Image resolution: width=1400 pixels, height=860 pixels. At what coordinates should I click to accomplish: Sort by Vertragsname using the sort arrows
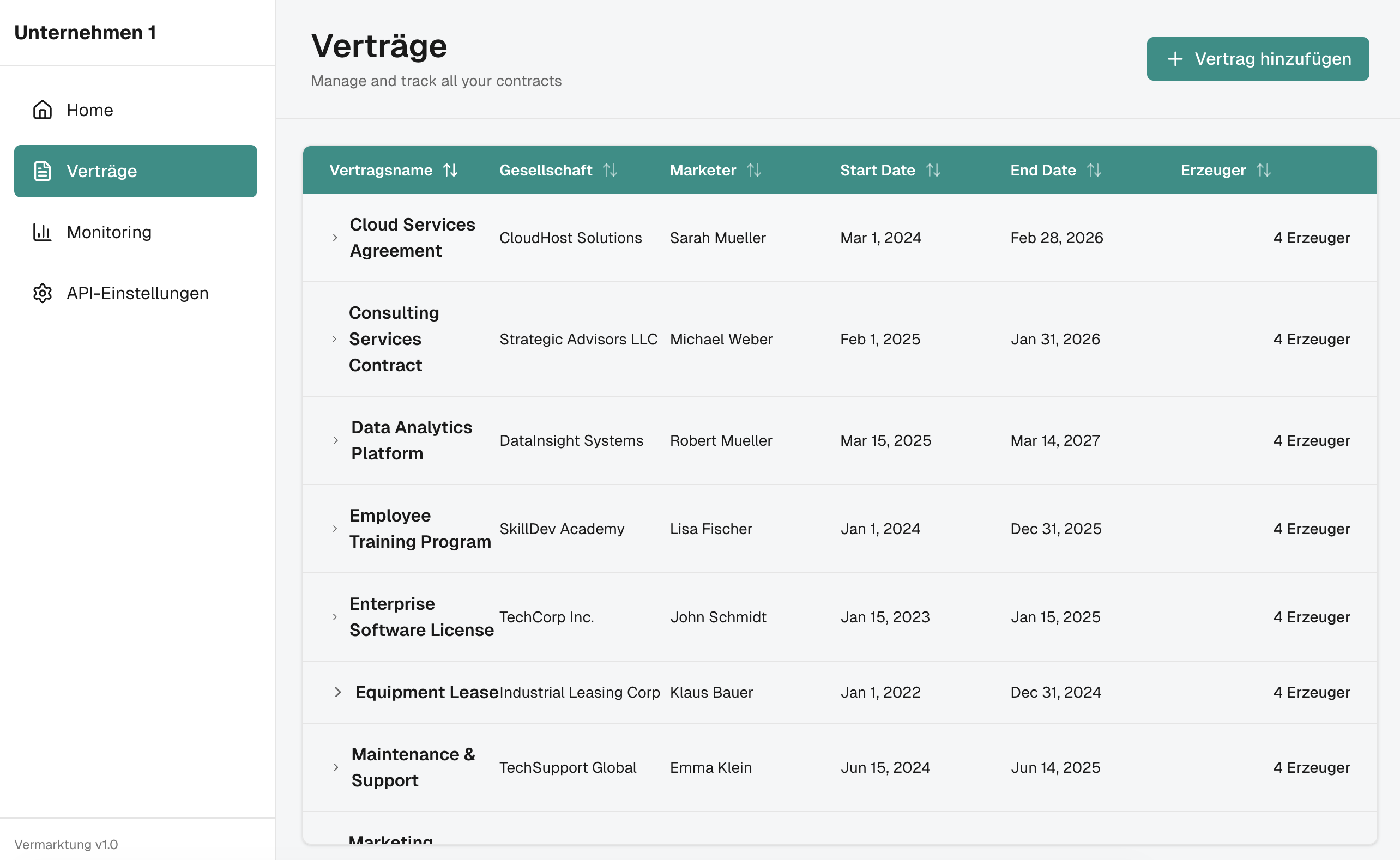pyautogui.click(x=450, y=169)
